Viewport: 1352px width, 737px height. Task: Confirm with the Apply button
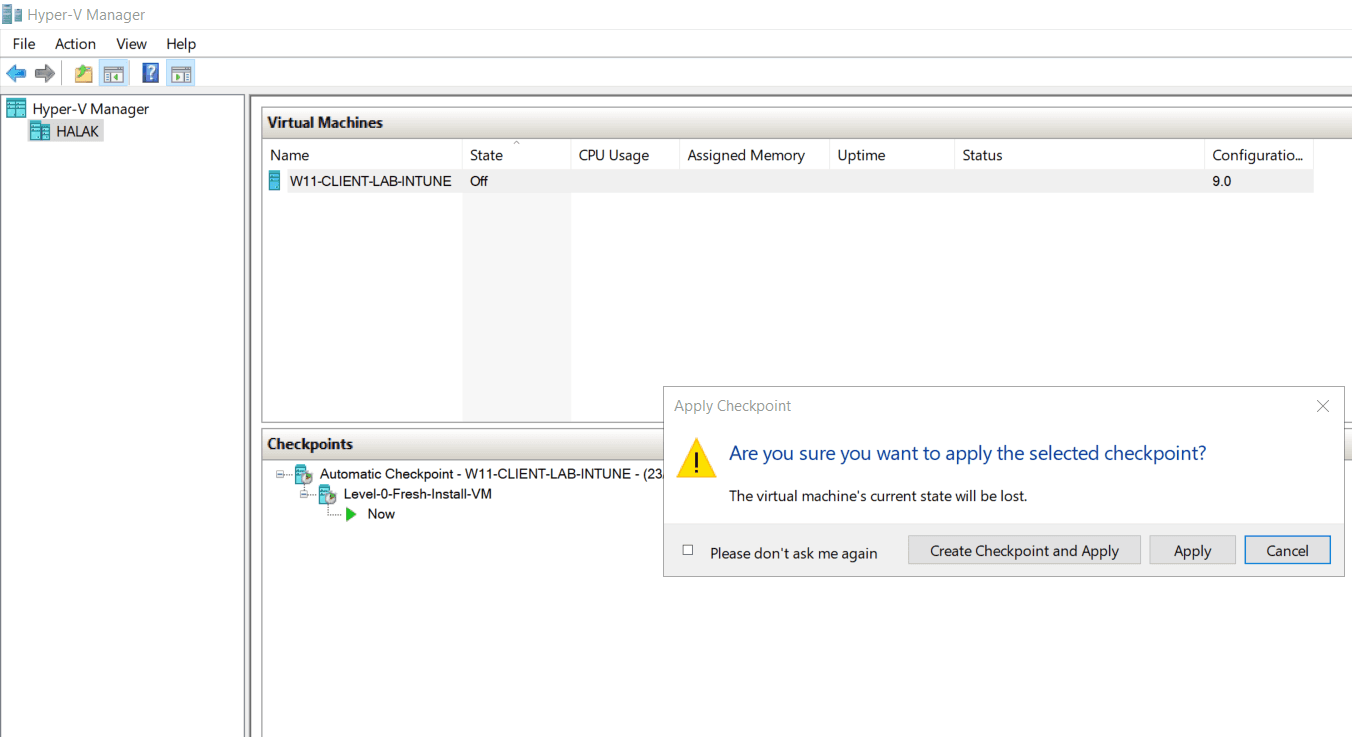click(1192, 550)
